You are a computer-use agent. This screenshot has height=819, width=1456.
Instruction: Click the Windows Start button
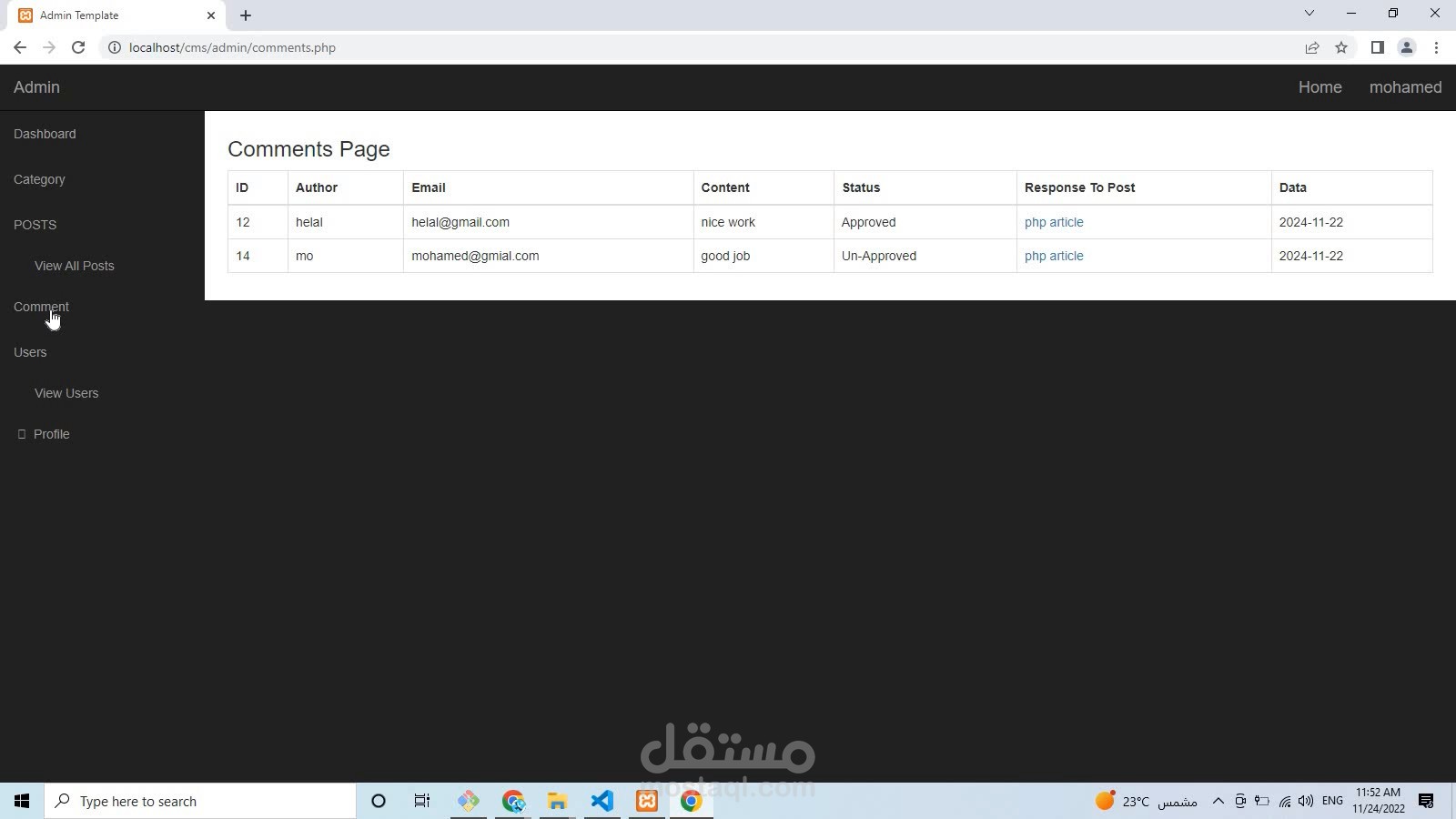point(22,801)
